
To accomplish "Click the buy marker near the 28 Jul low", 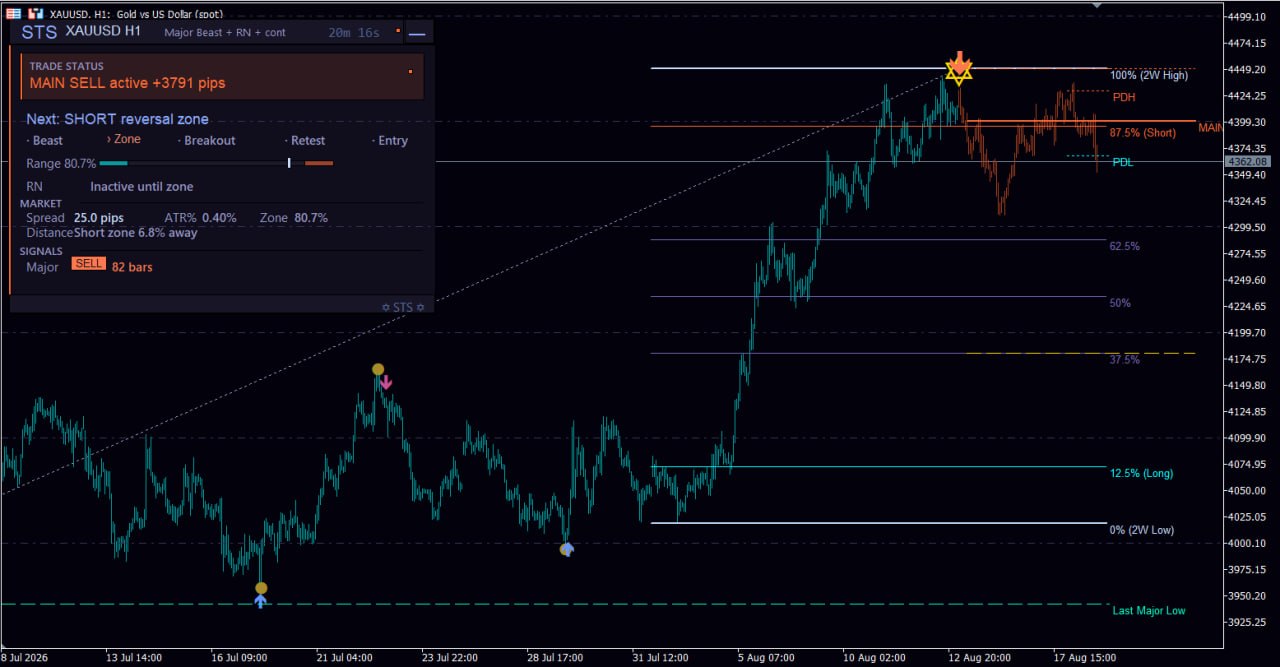I will point(567,549).
